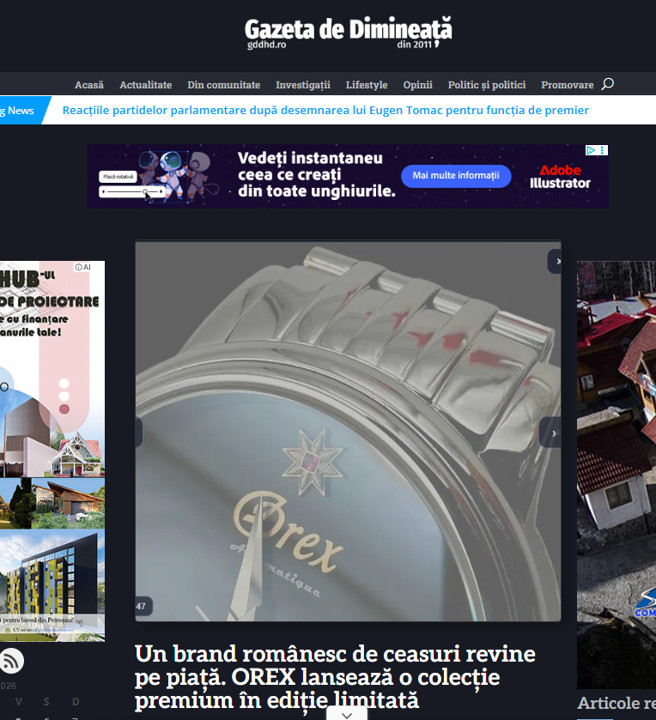Open Din comunitate section
656x720 pixels.
point(224,85)
